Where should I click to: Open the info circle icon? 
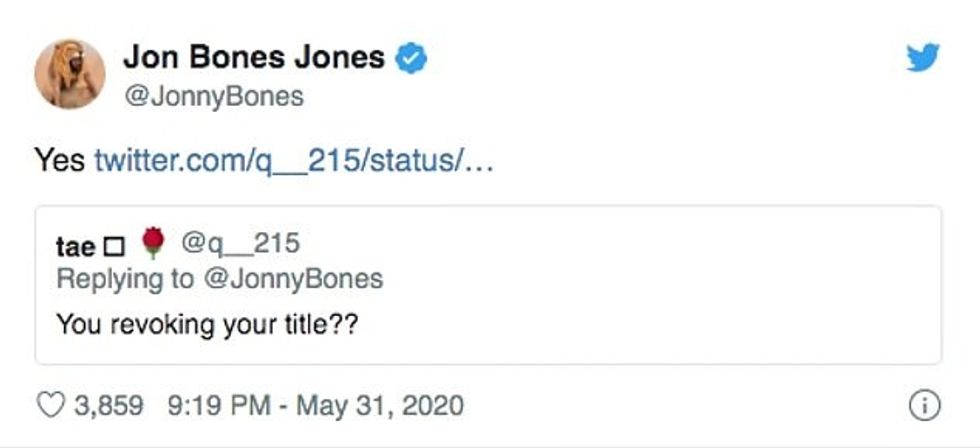pyautogui.click(x=925, y=405)
